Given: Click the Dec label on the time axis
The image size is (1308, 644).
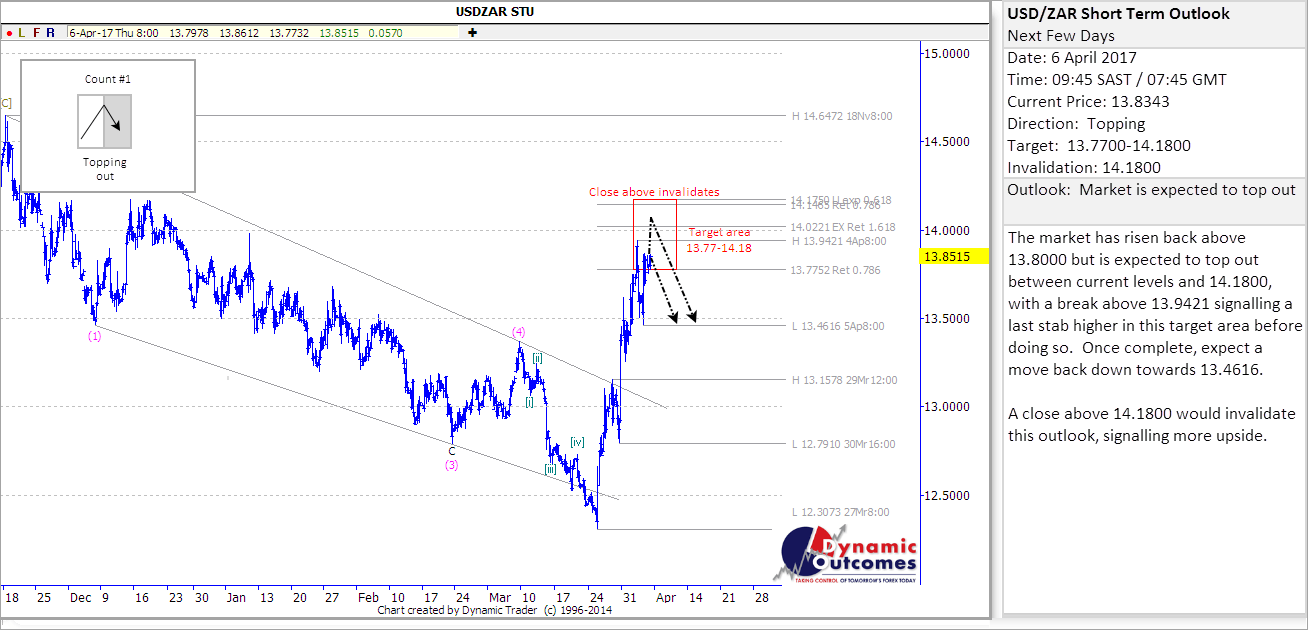Looking at the screenshot, I should point(80,597).
